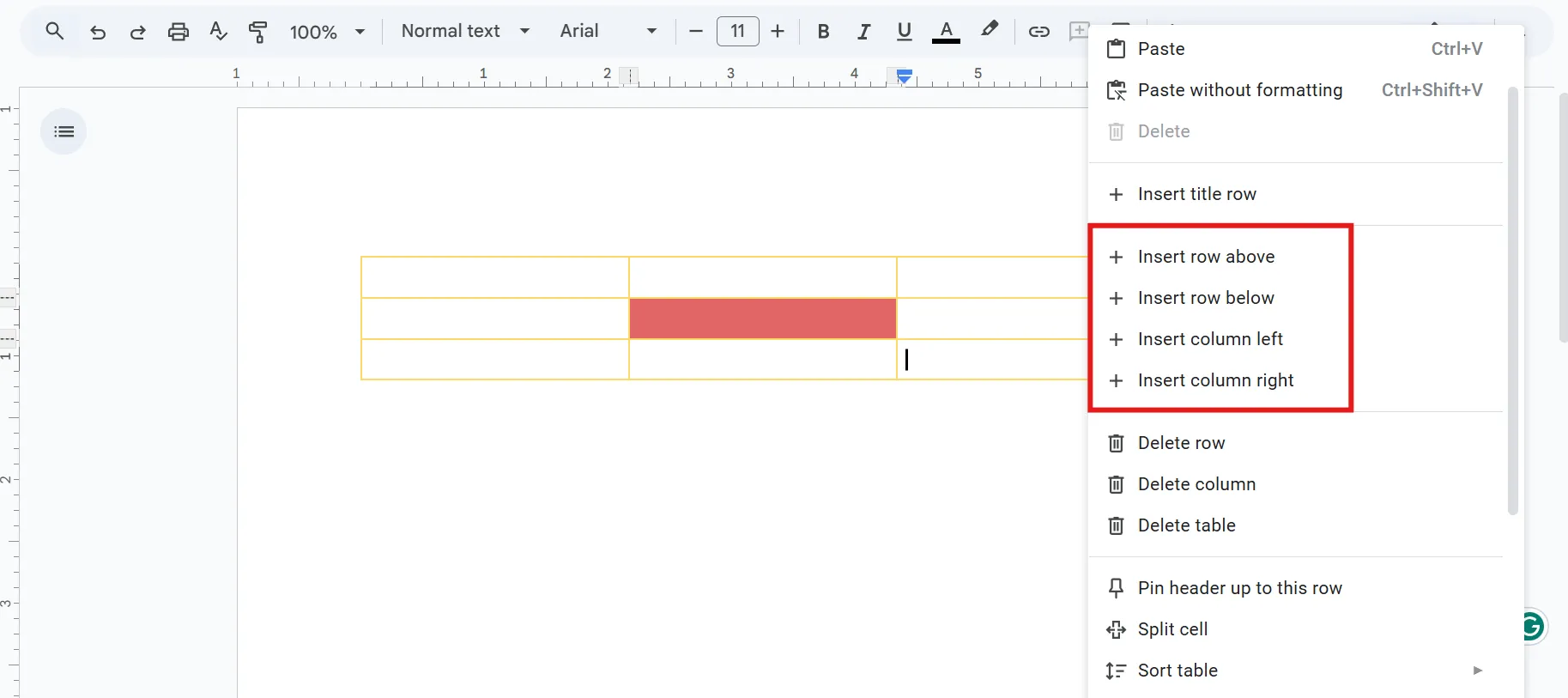
Task: Select Delete table option
Action: click(x=1295, y=525)
